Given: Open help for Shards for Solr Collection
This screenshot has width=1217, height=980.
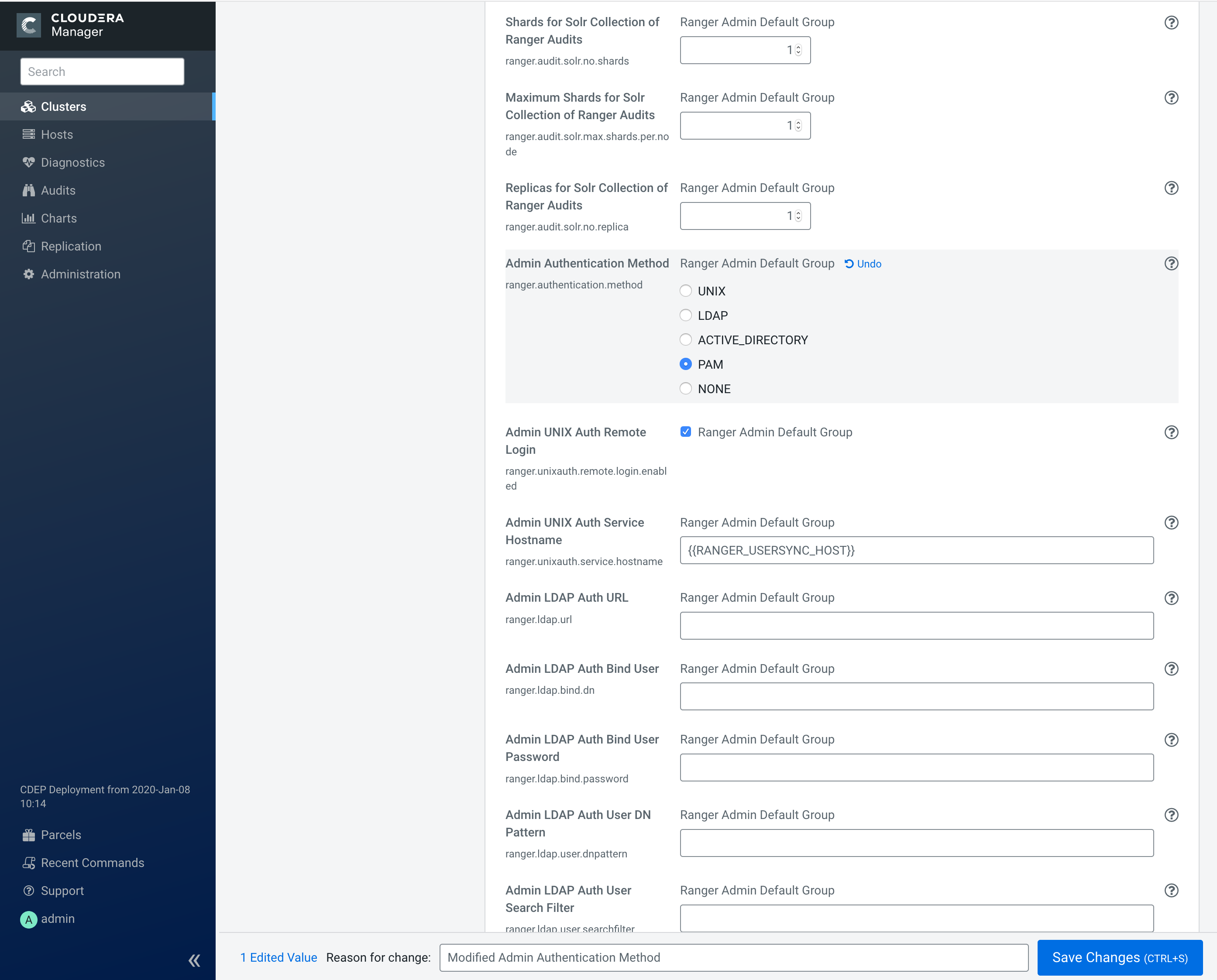Looking at the screenshot, I should pos(1171,23).
